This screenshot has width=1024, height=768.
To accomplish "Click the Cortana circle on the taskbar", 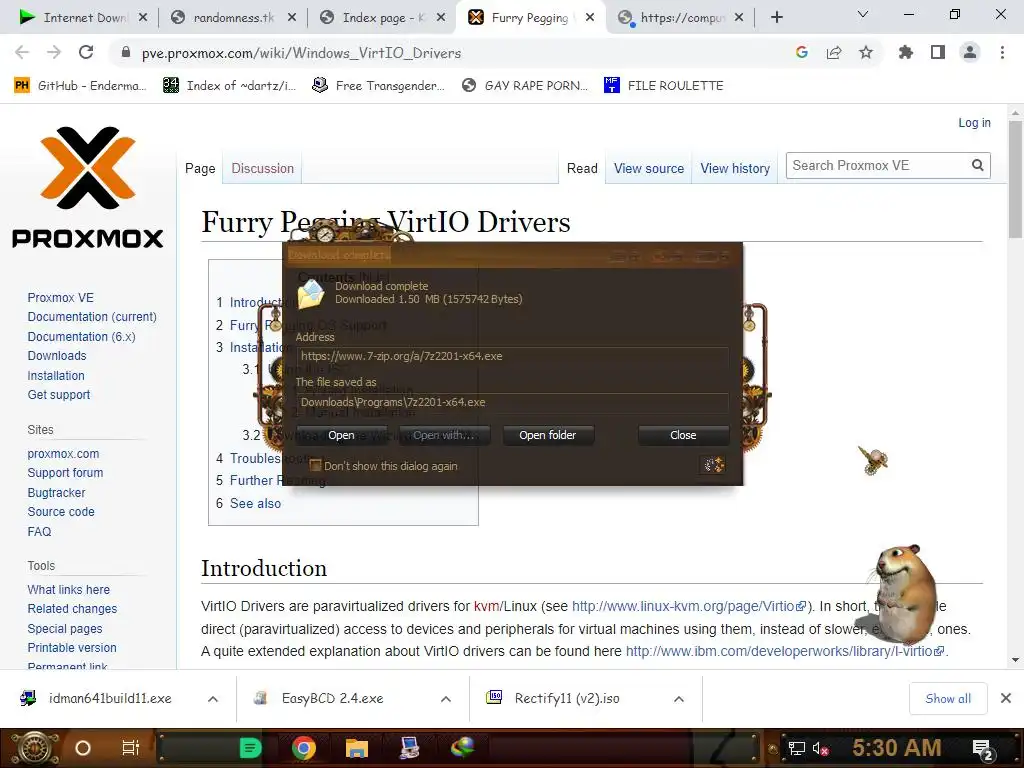I will tap(83, 748).
